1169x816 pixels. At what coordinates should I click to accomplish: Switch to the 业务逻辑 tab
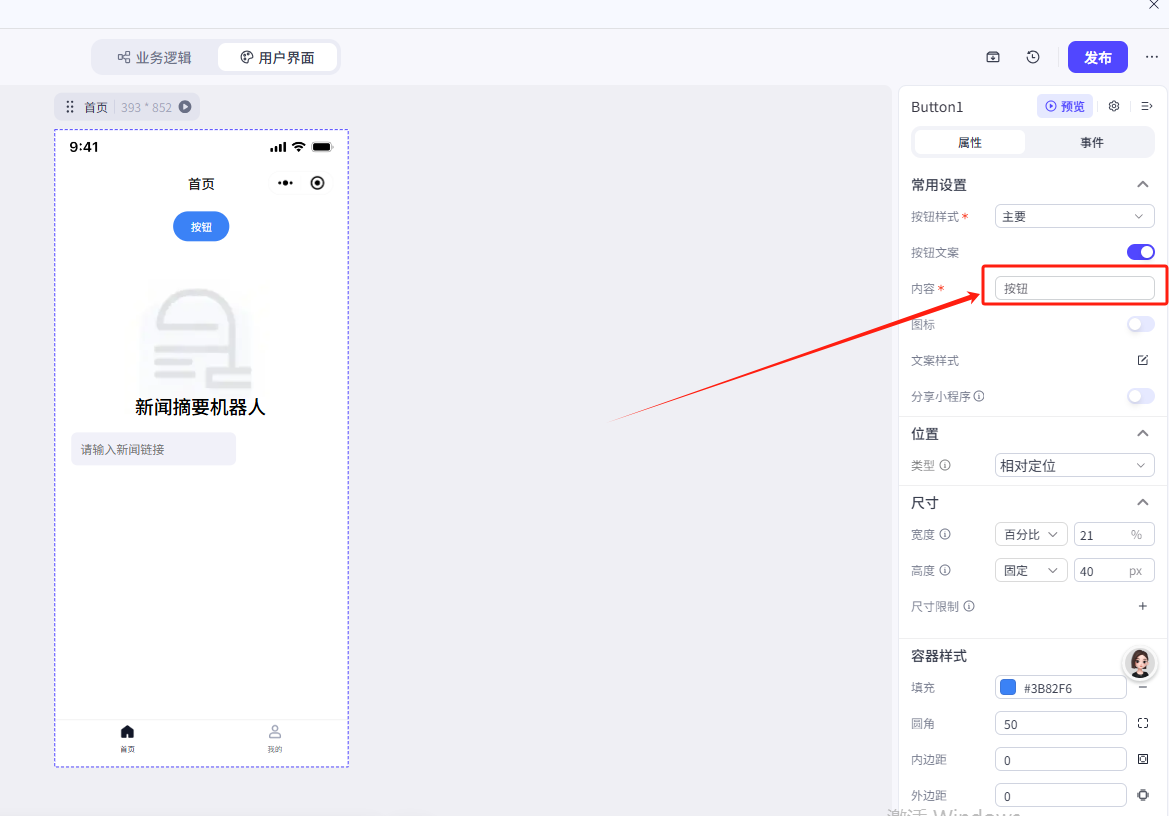point(154,57)
